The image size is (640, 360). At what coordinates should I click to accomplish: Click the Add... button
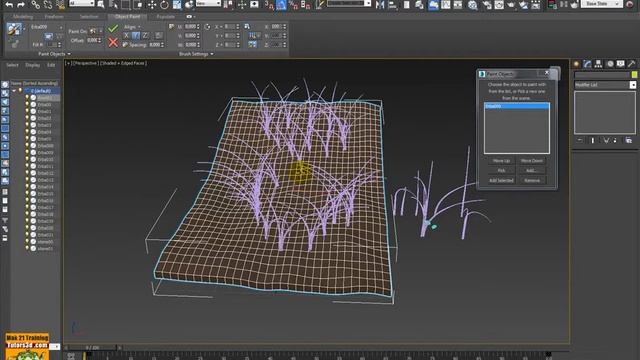coord(532,171)
